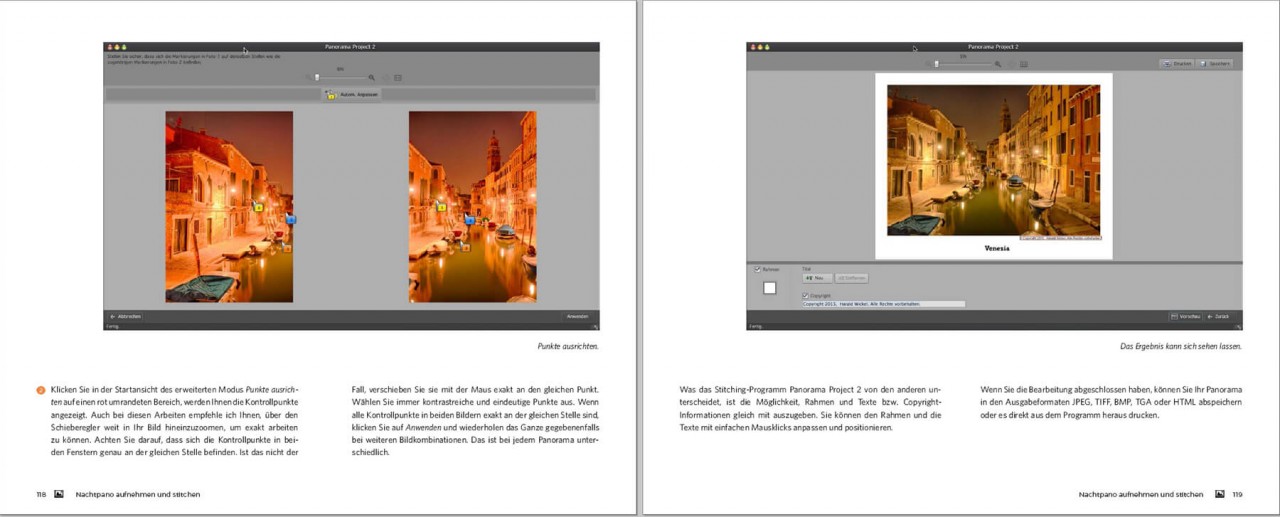Screen dimensions: 1280x517
Task: Click the copyright text input field
Action: pos(883,304)
